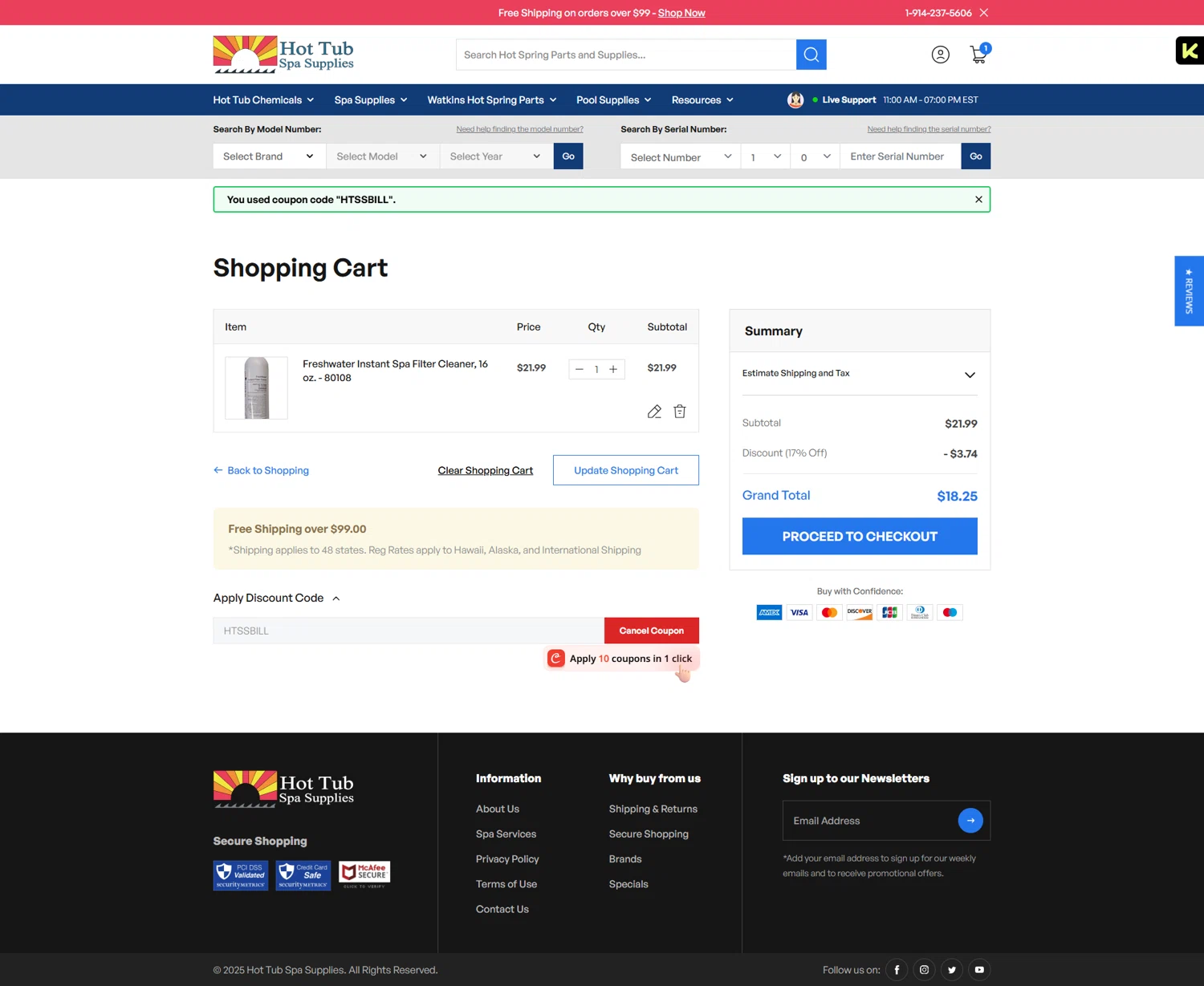Viewport: 1204px width, 986px height.
Task: Open the Reviews side tab
Action: 1189,291
